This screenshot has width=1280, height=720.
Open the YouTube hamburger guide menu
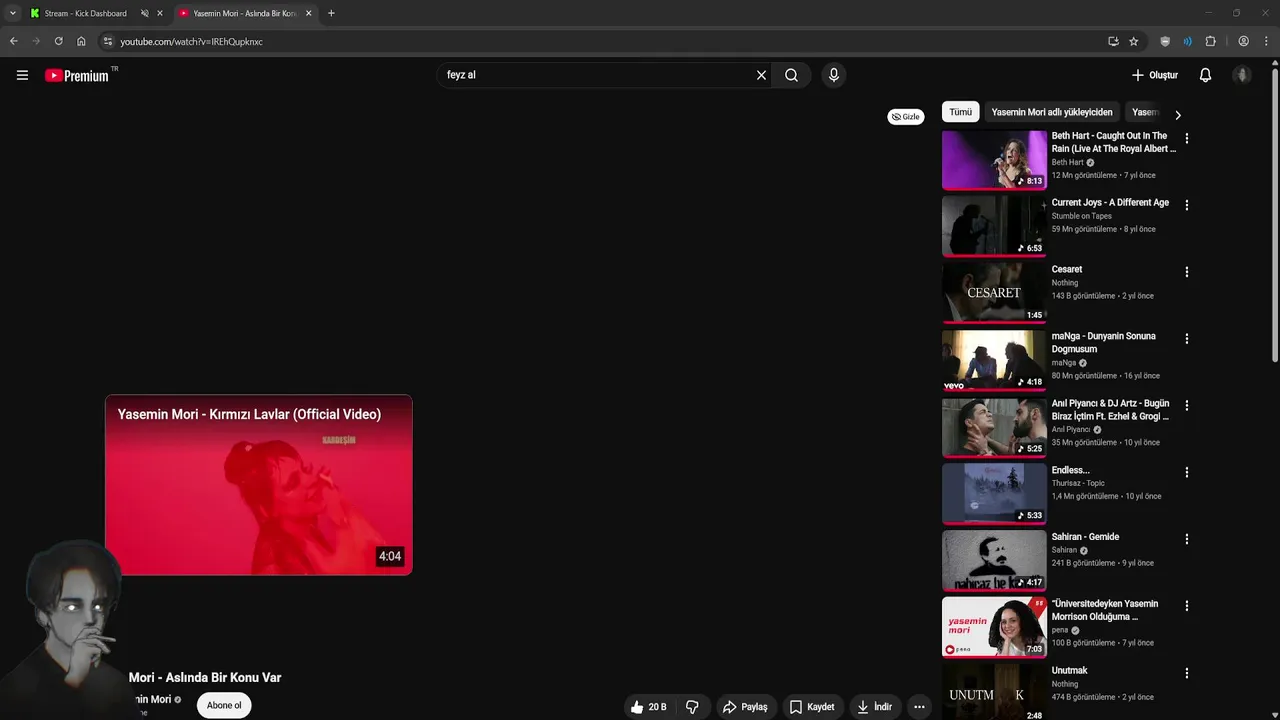(22, 75)
